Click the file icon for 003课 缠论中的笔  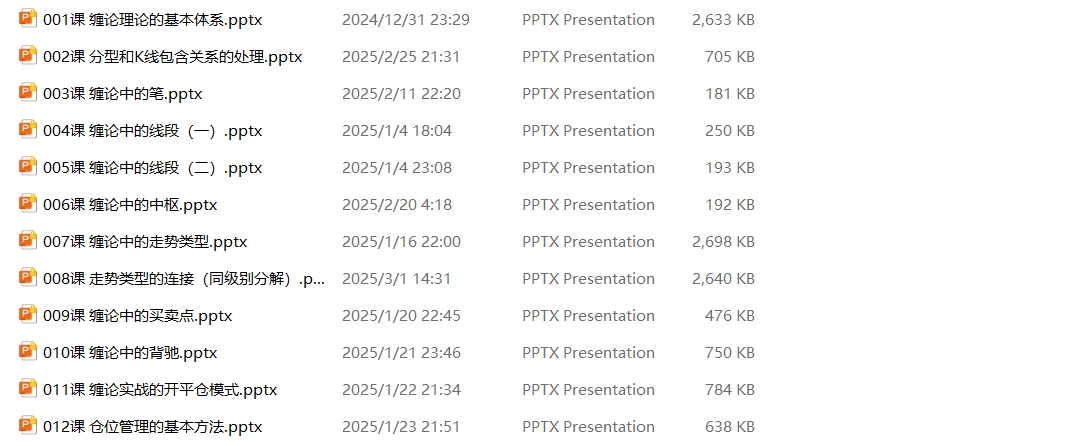pyautogui.click(x=28, y=92)
